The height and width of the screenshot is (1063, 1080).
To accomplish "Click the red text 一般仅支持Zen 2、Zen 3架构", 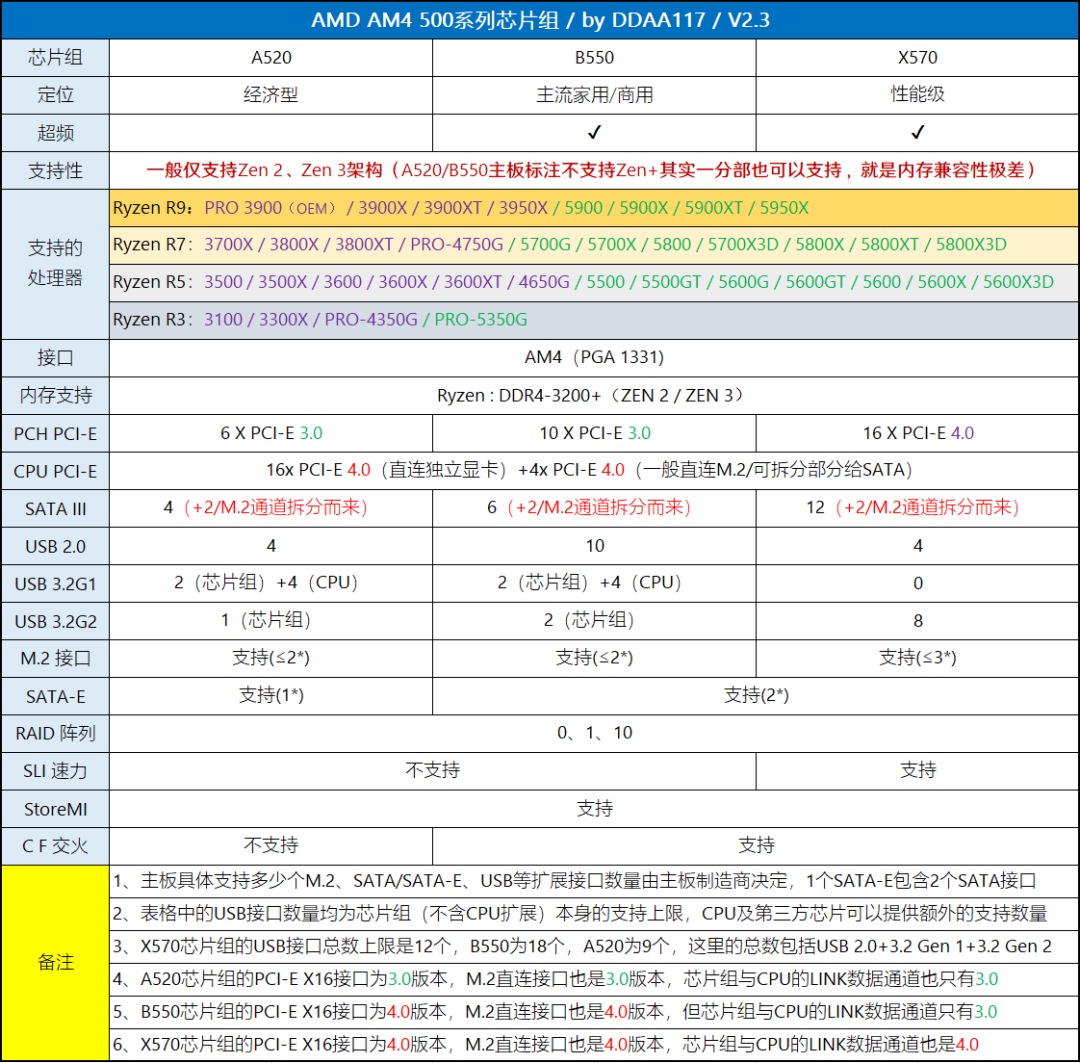I will [x=264, y=170].
